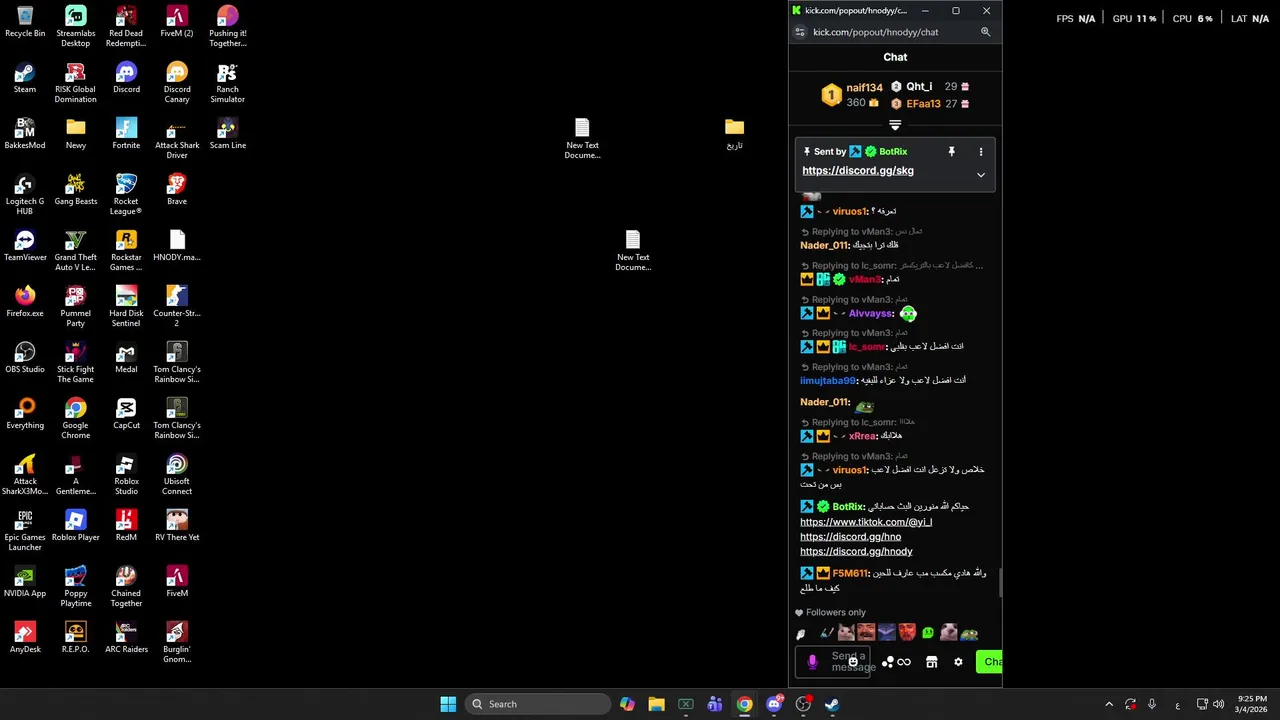Select the CapCut desktop icon
The width and height of the screenshot is (1280, 720).
pyautogui.click(x=126, y=414)
